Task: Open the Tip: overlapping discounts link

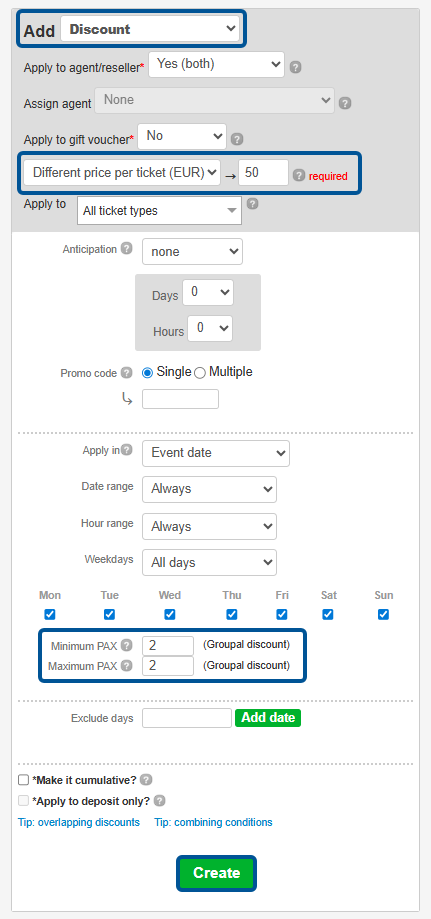Action: 79,822
